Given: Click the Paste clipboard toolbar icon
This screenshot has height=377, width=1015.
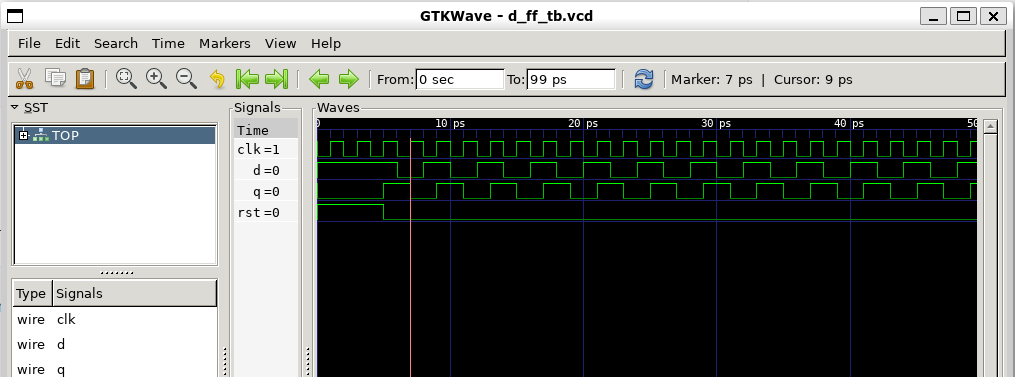Looking at the screenshot, I should 85,79.
